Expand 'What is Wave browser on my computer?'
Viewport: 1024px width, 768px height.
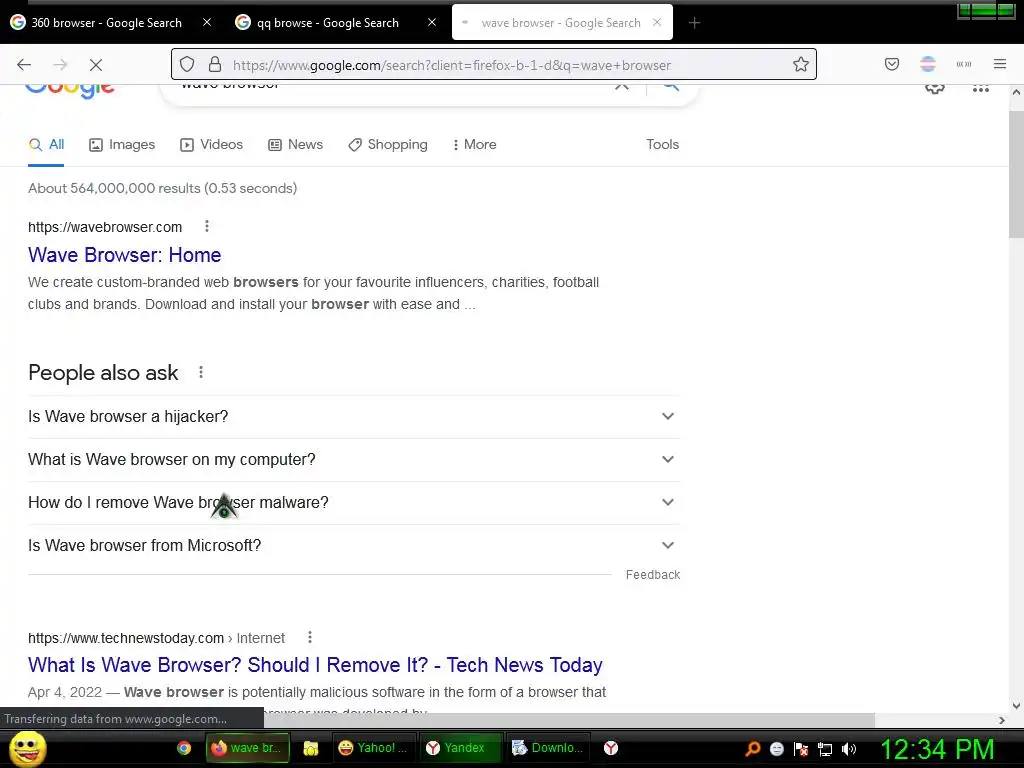pos(354,460)
